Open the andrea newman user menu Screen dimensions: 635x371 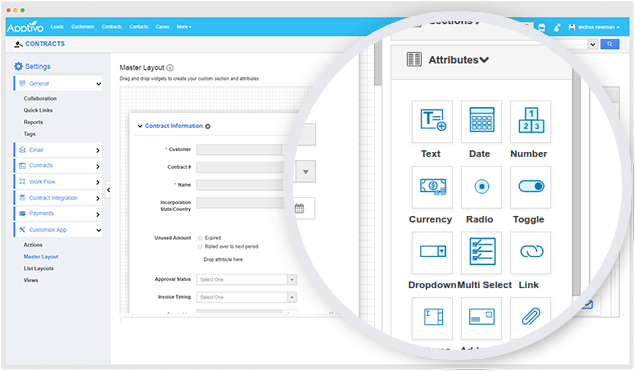[x=594, y=27]
